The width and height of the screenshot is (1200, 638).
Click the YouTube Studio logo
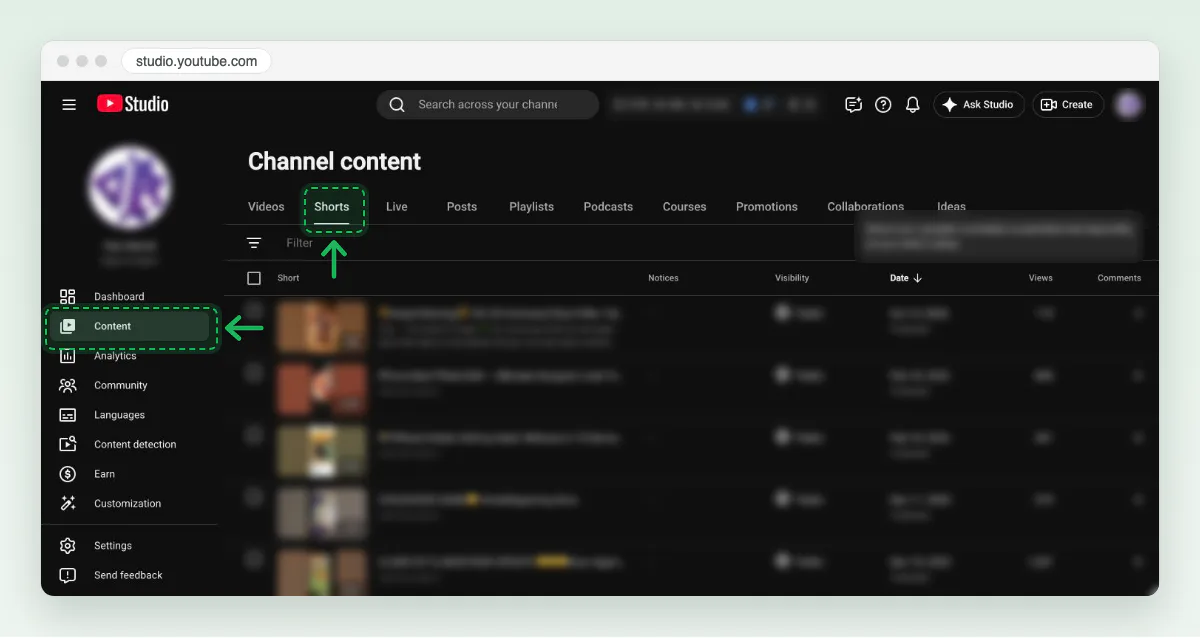[133, 104]
